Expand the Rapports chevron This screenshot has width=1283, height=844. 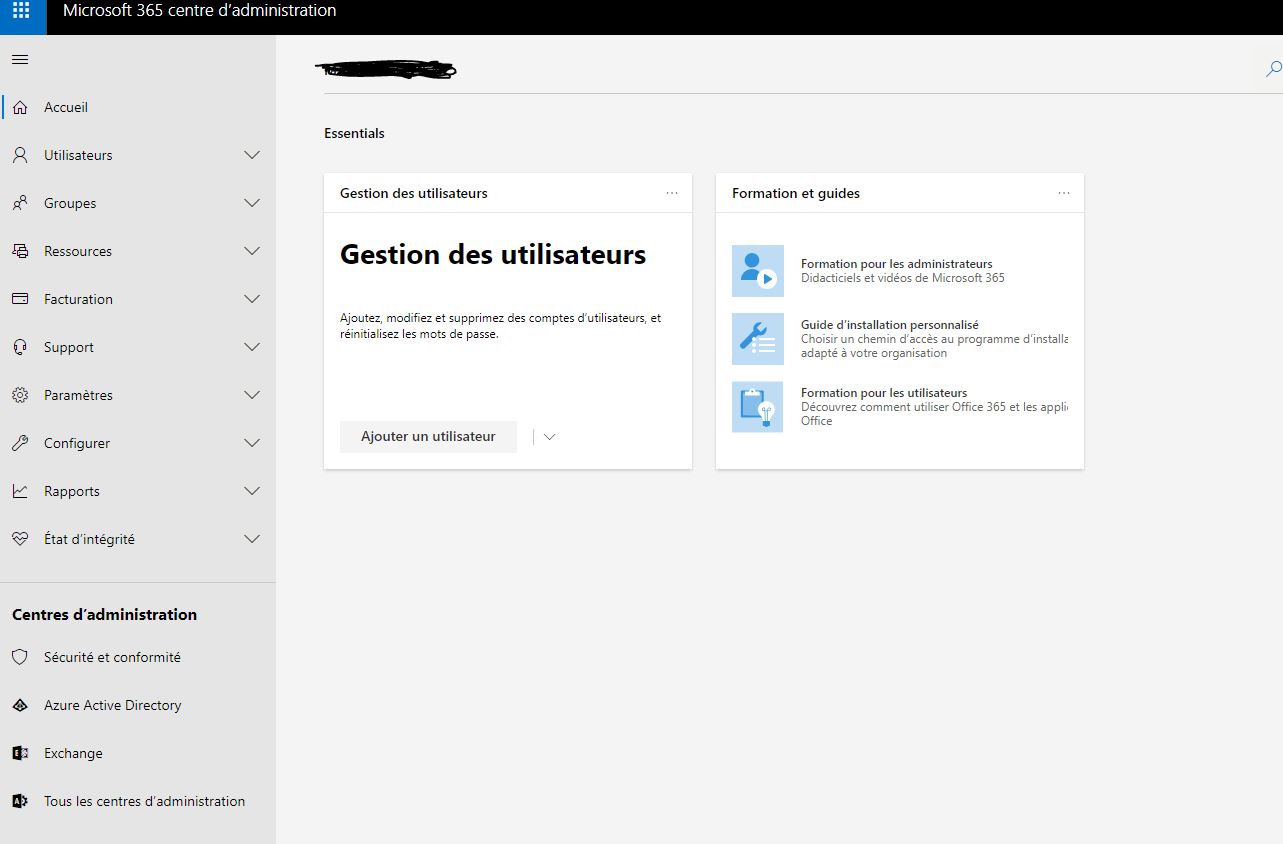coord(252,491)
